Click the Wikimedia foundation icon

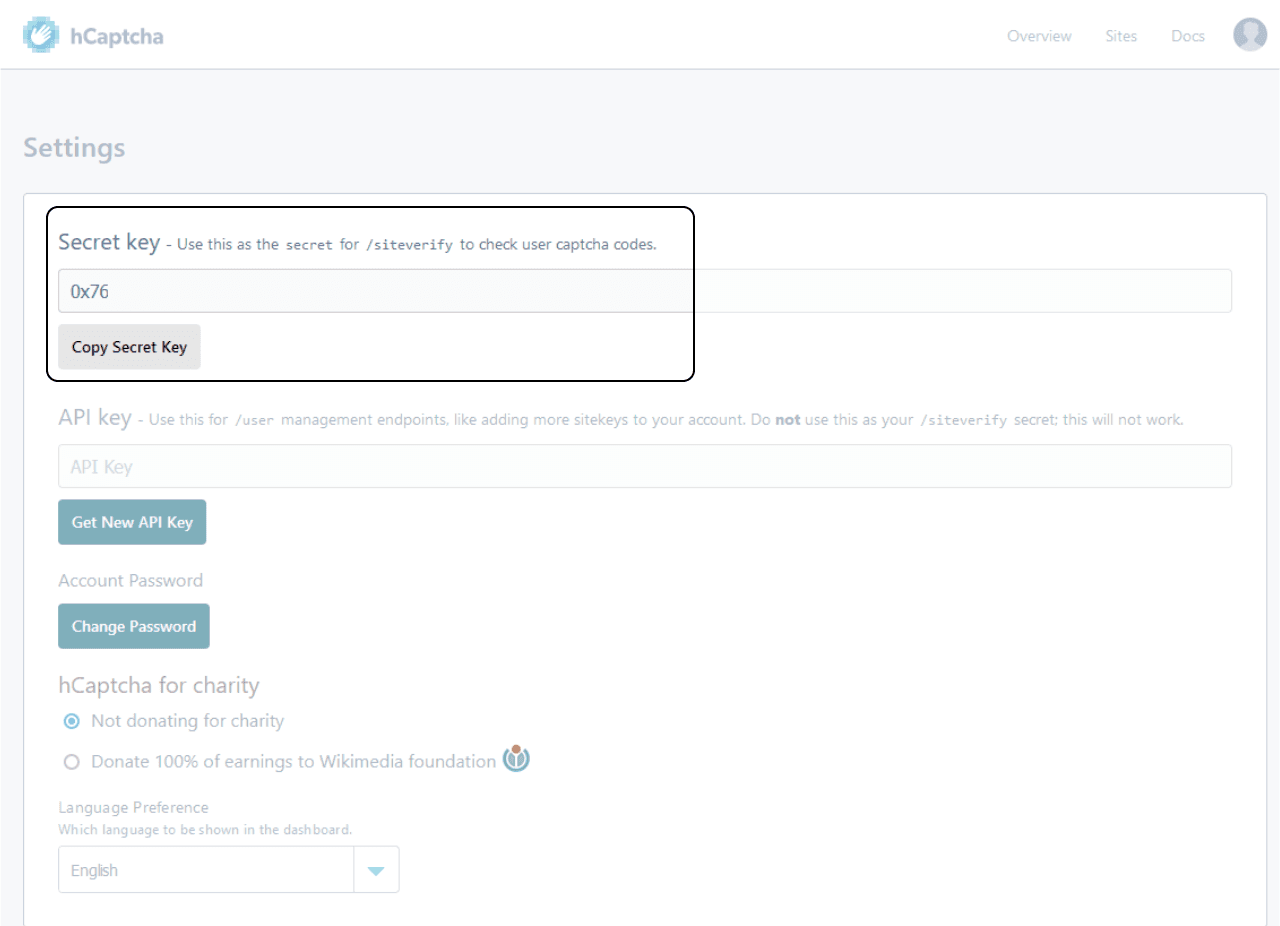517,759
